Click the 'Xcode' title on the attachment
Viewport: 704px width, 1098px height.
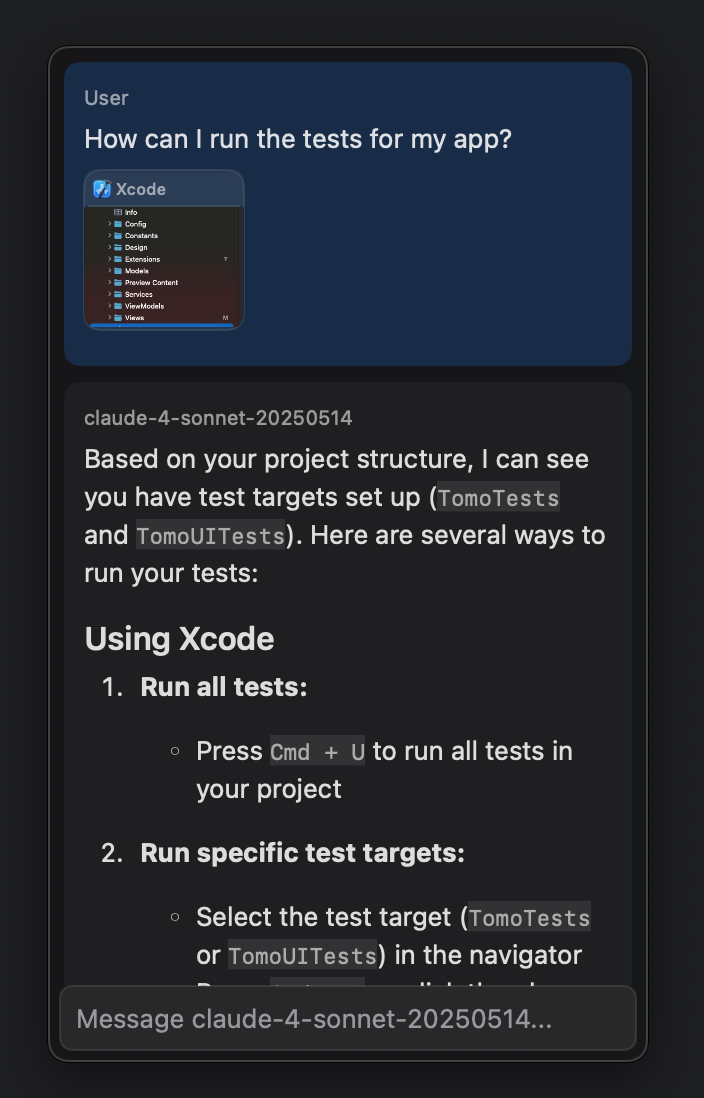141,189
